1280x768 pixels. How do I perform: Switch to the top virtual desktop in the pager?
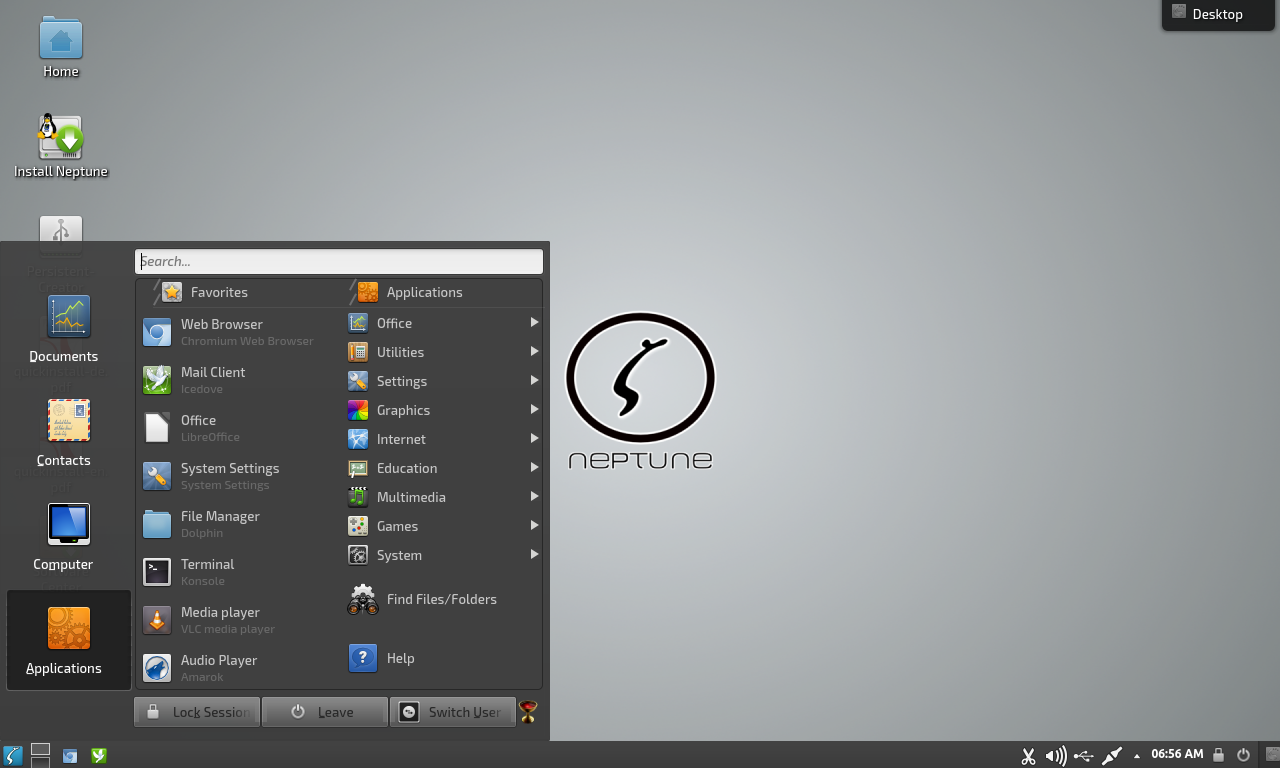pos(40,749)
